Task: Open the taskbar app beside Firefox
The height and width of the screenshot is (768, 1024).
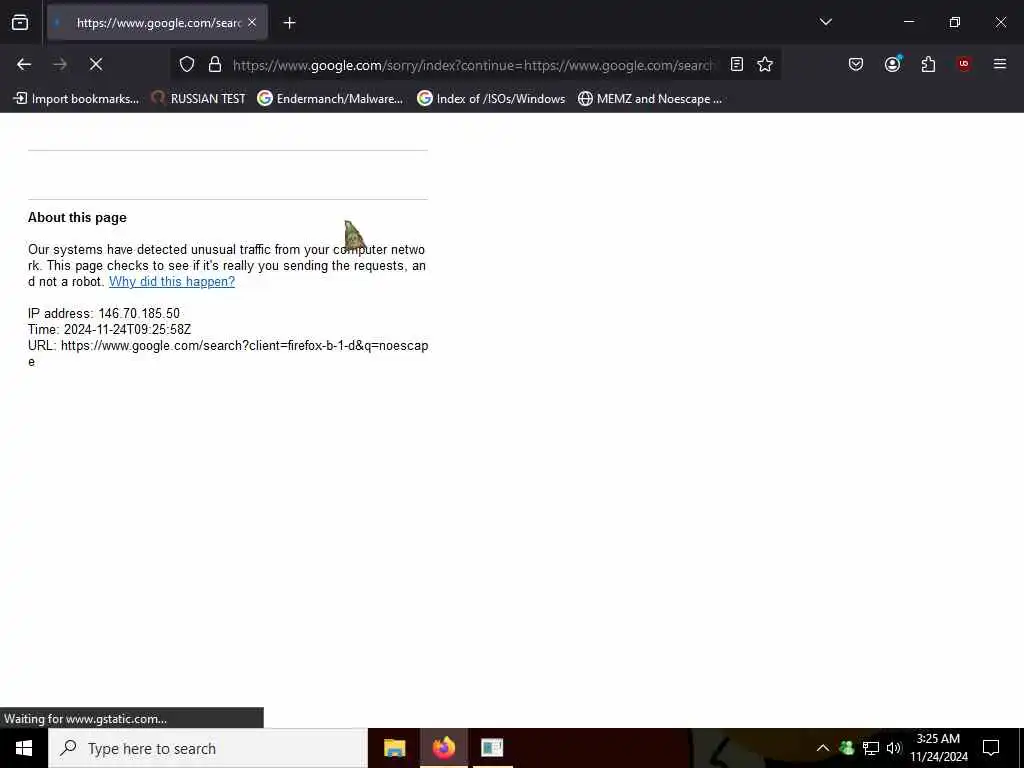Action: point(492,748)
